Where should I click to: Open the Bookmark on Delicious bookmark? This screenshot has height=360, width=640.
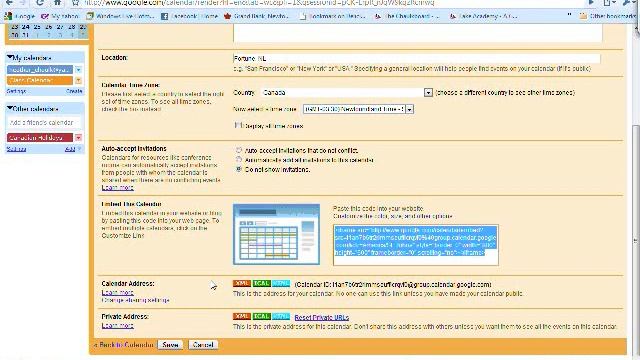coord(332,16)
